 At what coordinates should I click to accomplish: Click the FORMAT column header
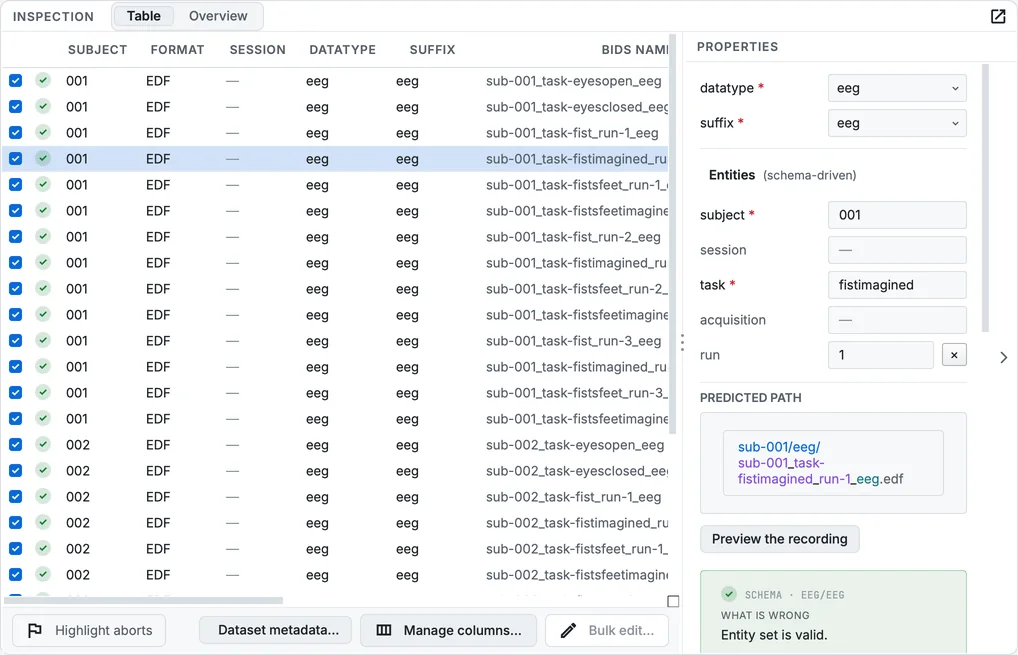[x=177, y=50]
